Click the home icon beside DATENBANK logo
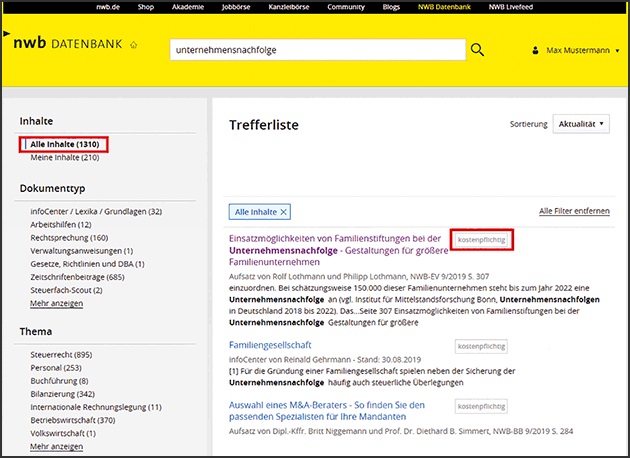 134,46
